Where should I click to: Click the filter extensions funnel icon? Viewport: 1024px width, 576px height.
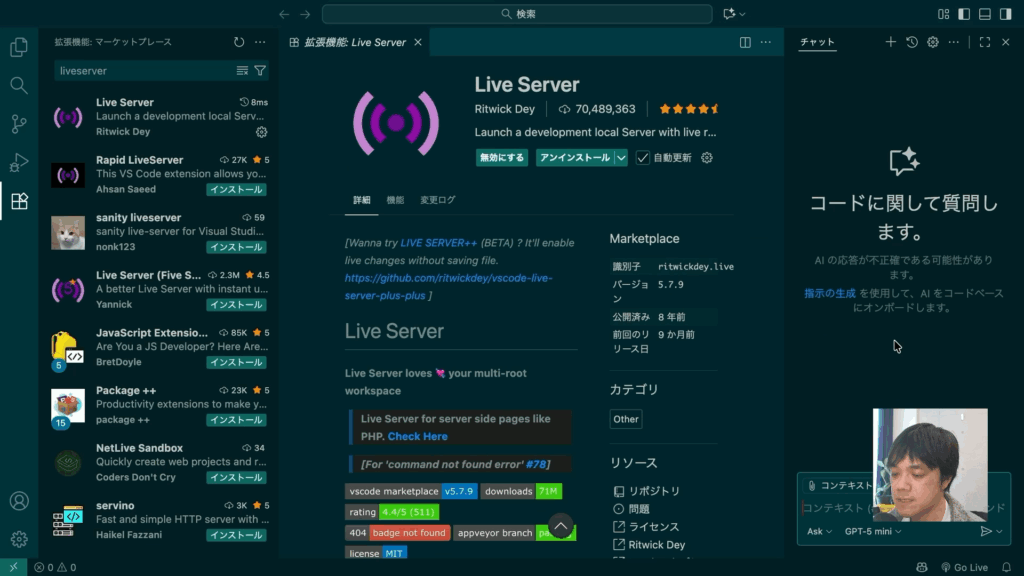[x=260, y=71]
